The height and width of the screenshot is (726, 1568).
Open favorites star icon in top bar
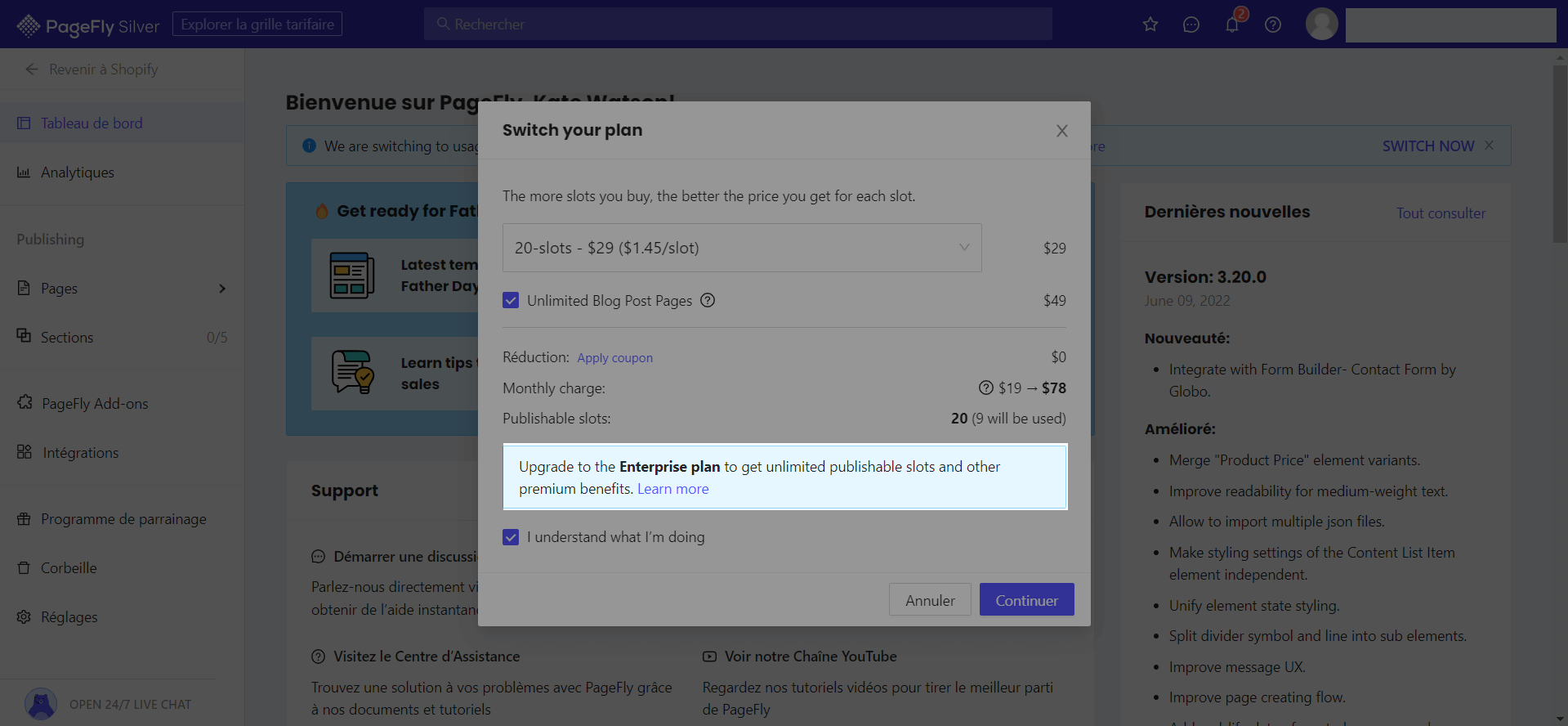pos(1150,25)
